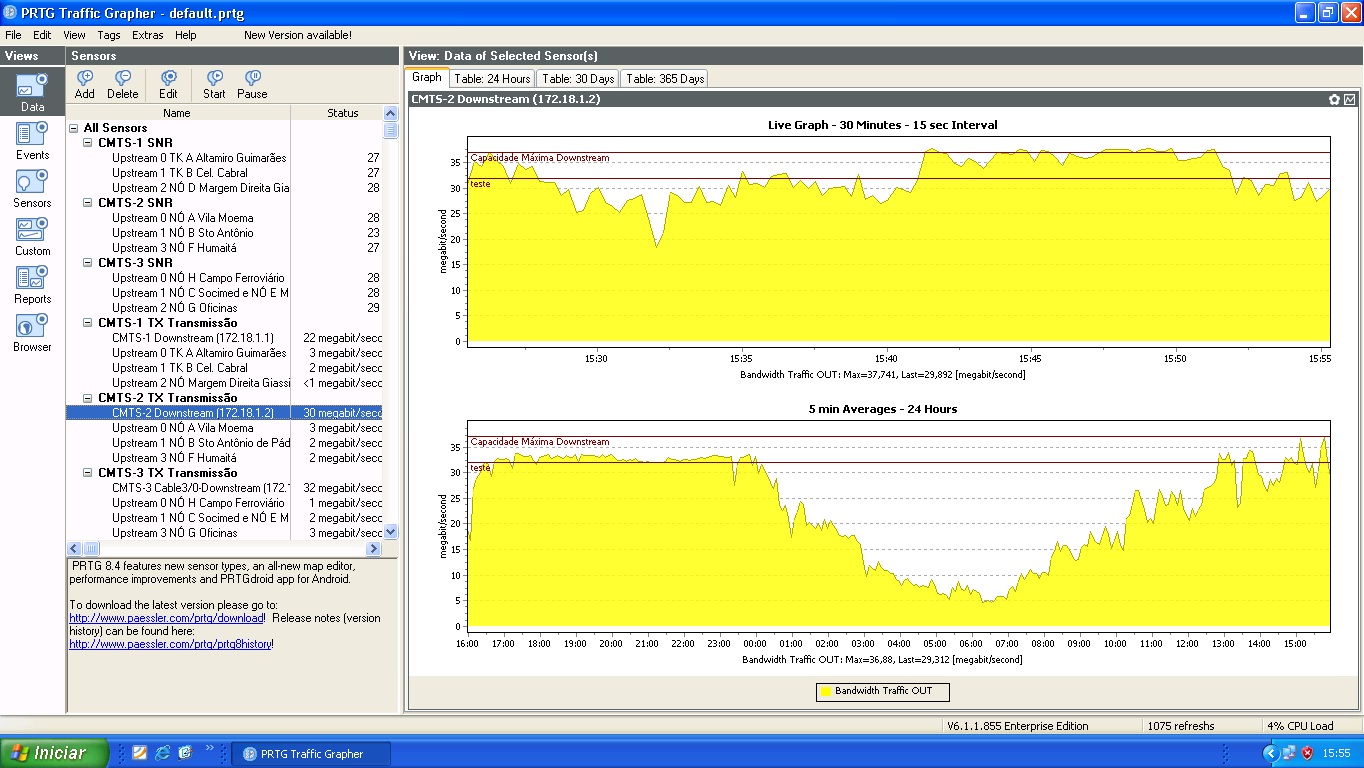Open the Reports view
Viewport: 1364px width, 768px height.
pos(32,284)
